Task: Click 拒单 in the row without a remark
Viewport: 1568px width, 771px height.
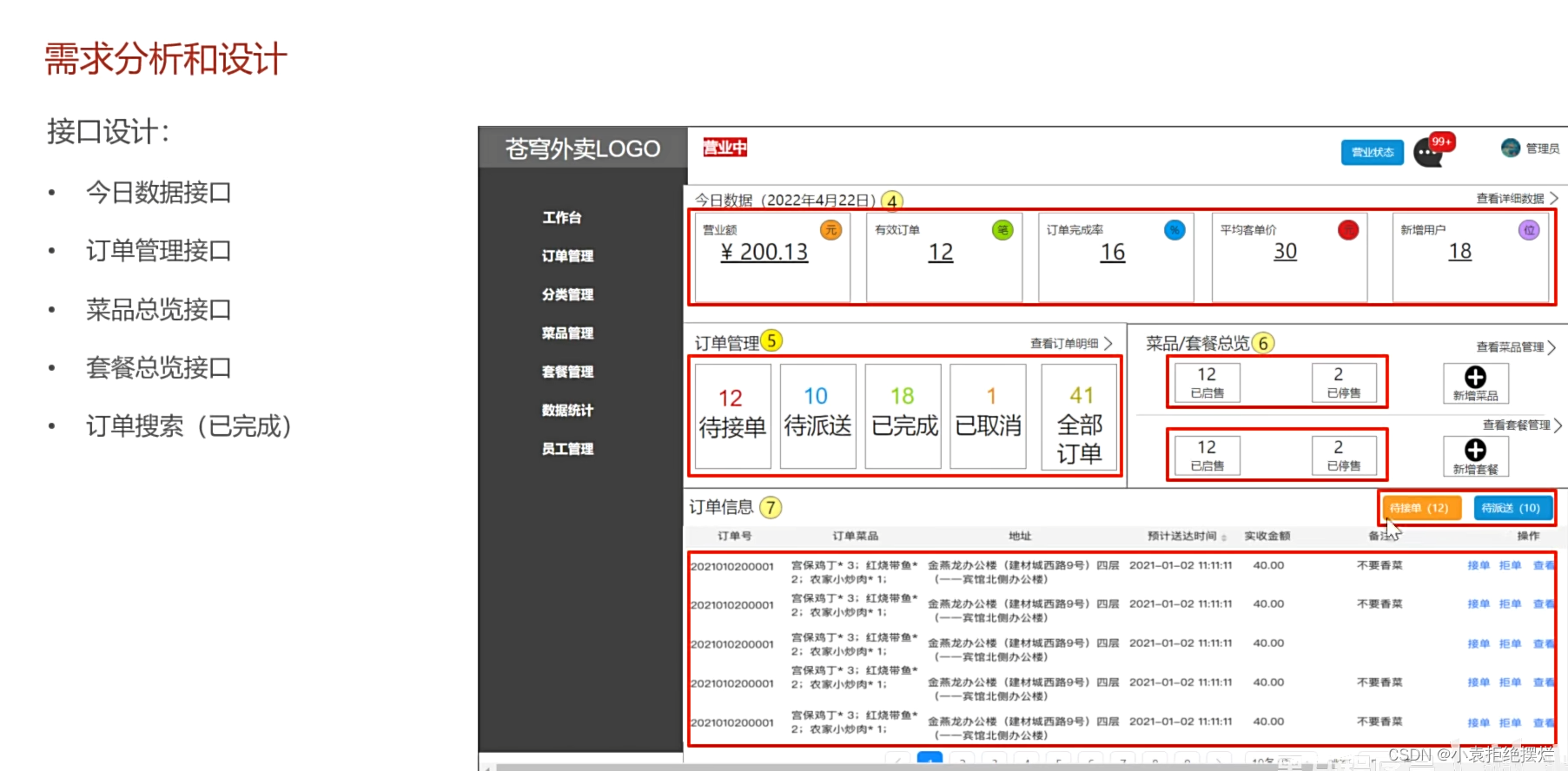Action: coord(1510,644)
